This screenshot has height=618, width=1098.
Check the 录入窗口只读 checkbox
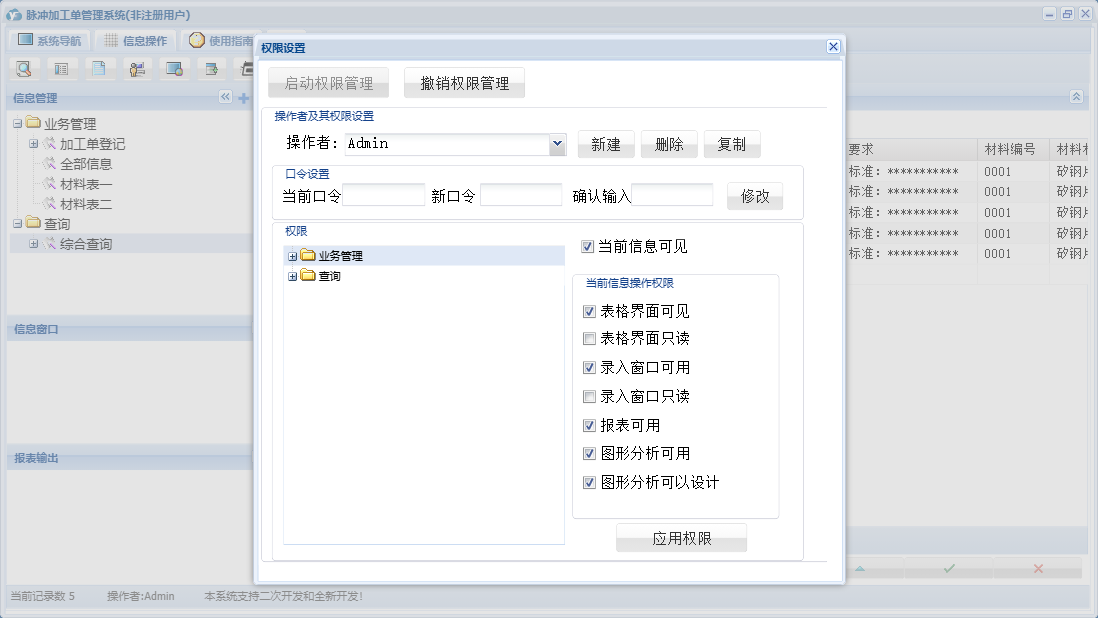point(589,397)
